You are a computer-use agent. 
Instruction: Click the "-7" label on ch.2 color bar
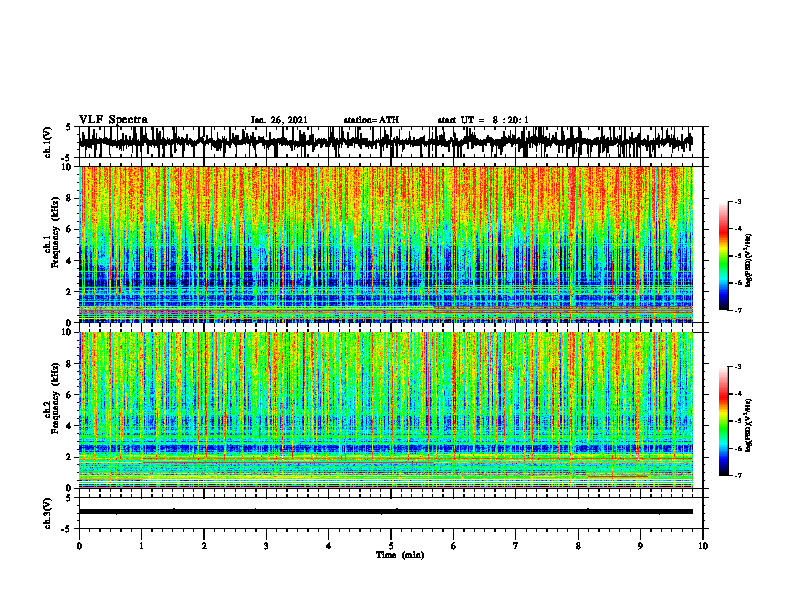tap(738, 475)
